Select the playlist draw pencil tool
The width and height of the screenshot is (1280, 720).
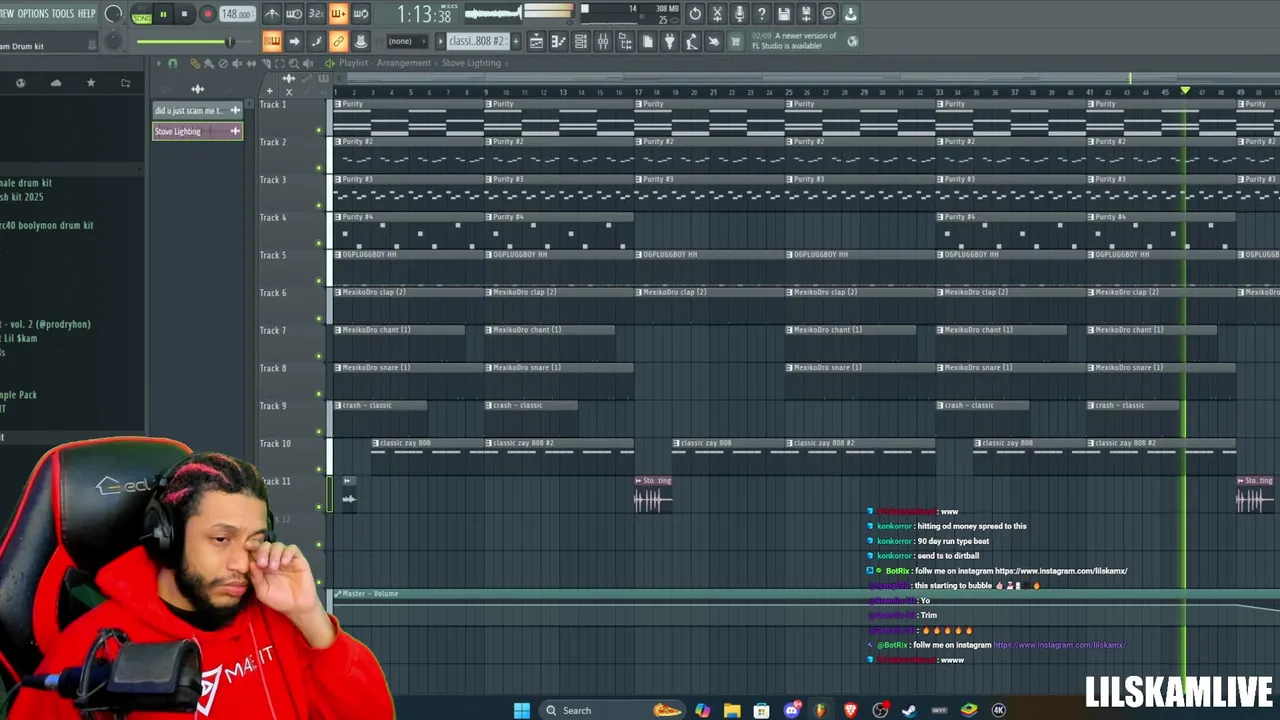[x=194, y=63]
